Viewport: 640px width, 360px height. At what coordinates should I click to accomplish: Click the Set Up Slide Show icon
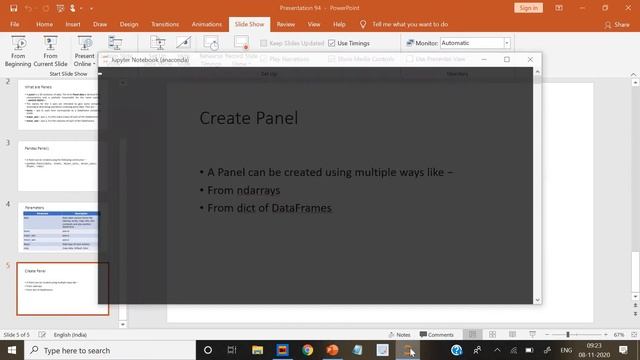coord(158,43)
